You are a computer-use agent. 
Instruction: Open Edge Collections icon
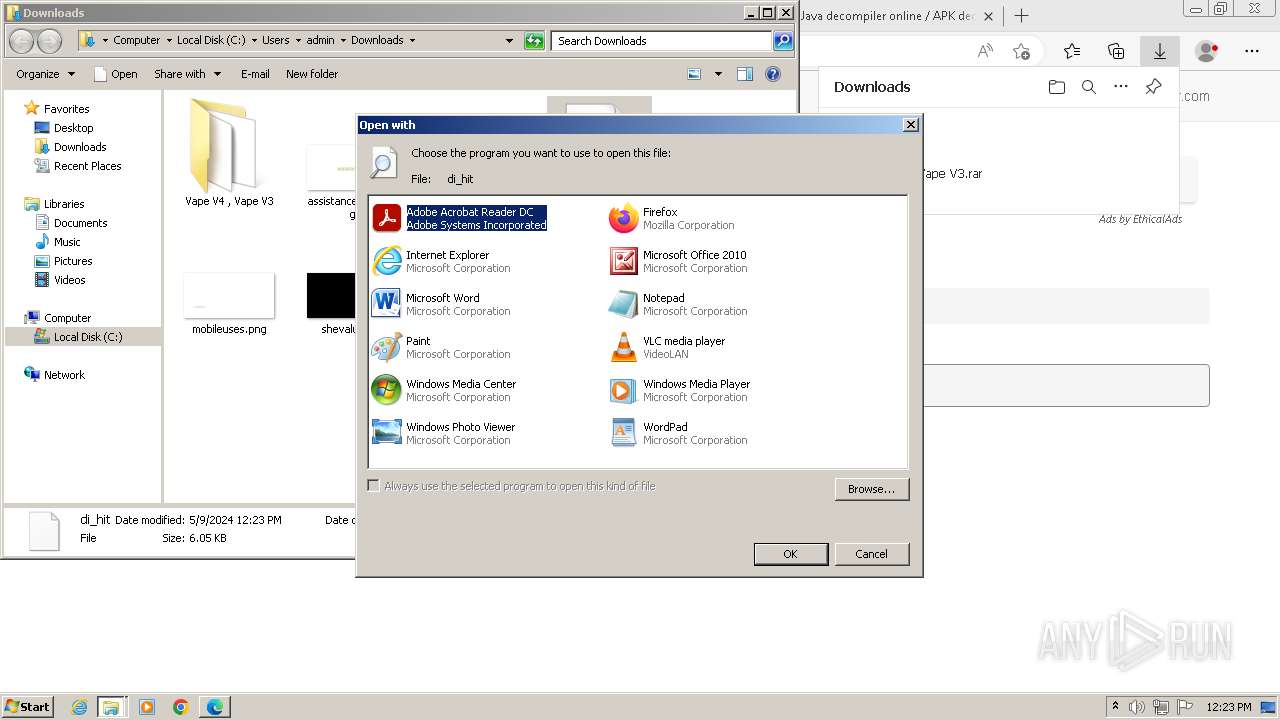1116,51
